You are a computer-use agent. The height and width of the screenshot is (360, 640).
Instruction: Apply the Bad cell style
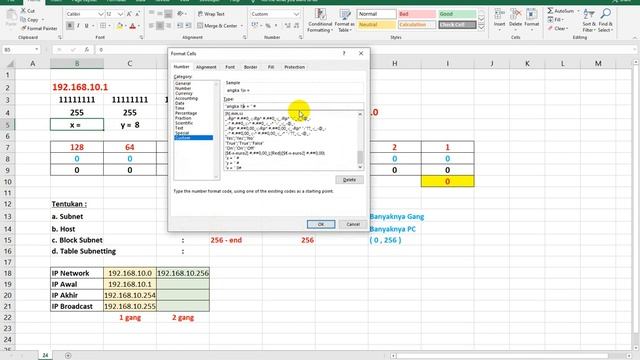(417, 14)
